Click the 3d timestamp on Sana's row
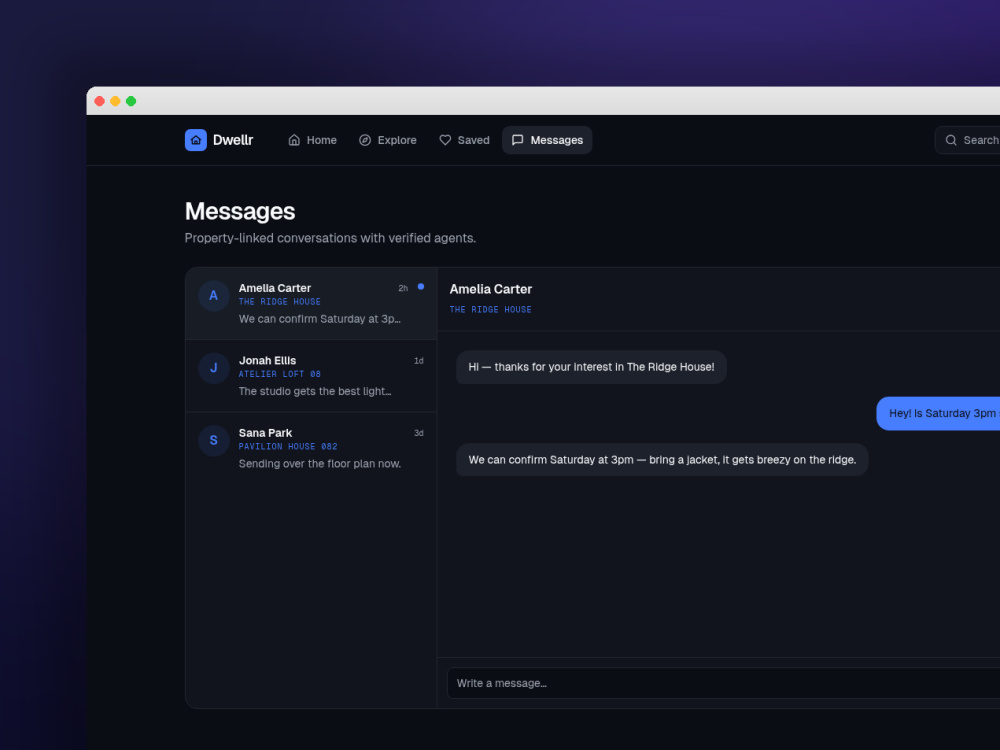This screenshot has height=750, width=1000. [x=418, y=432]
